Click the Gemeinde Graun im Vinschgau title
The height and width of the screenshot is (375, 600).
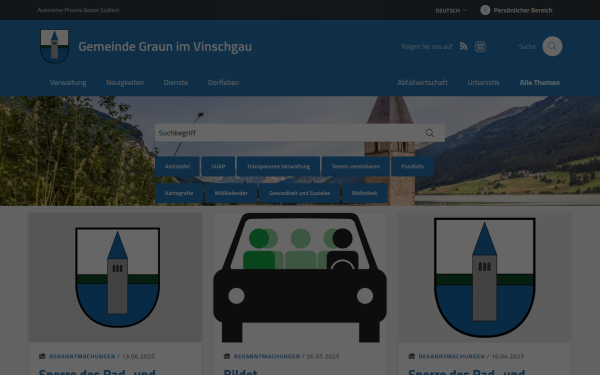pos(165,46)
